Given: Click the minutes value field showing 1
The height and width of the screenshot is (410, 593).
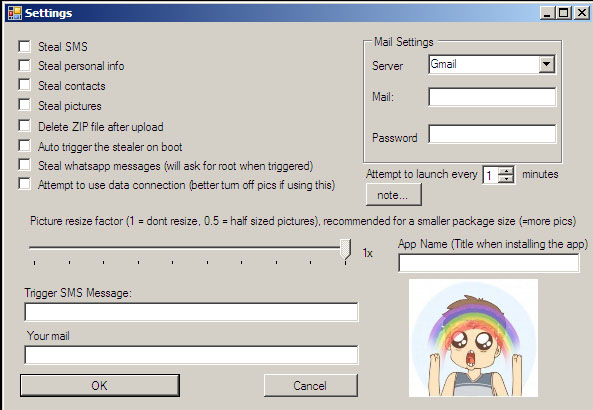Looking at the screenshot, I should pos(491,175).
